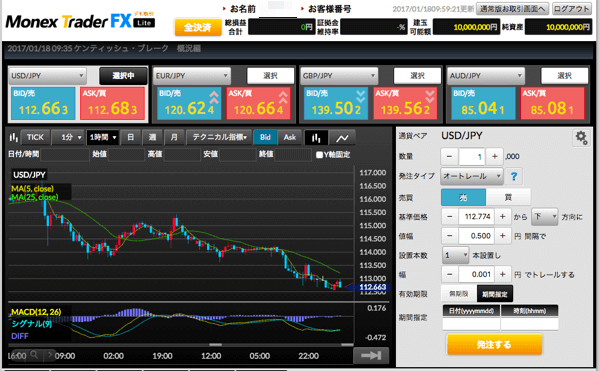Click the 選択 button for EUR/JPY
Viewport: 600px width, 371px height.
[x=271, y=76]
